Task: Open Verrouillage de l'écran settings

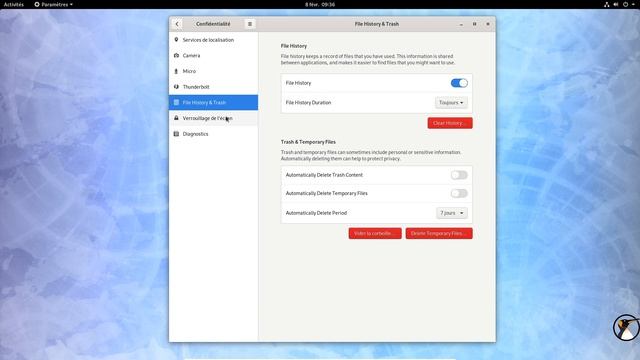Action: [213, 118]
